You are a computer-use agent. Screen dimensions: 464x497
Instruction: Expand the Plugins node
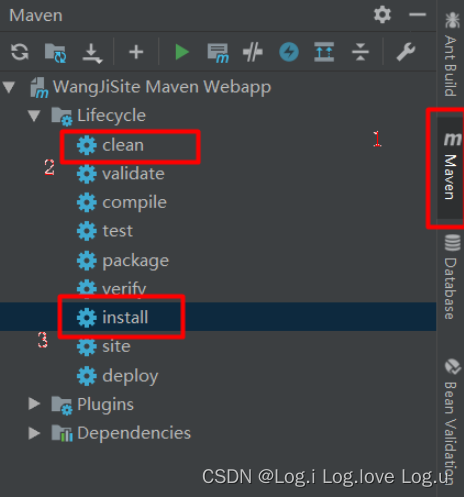point(34,404)
